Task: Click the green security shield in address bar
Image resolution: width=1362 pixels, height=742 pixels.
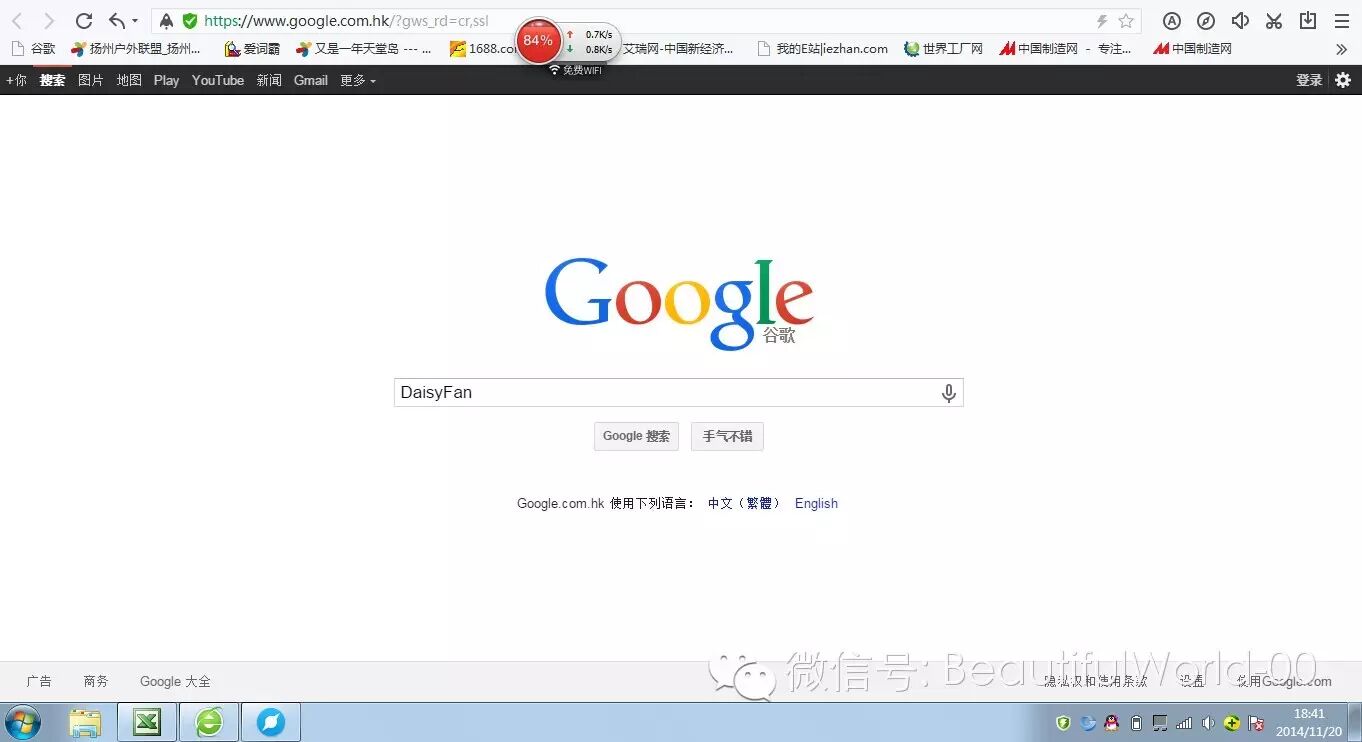Action: coord(190,21)
